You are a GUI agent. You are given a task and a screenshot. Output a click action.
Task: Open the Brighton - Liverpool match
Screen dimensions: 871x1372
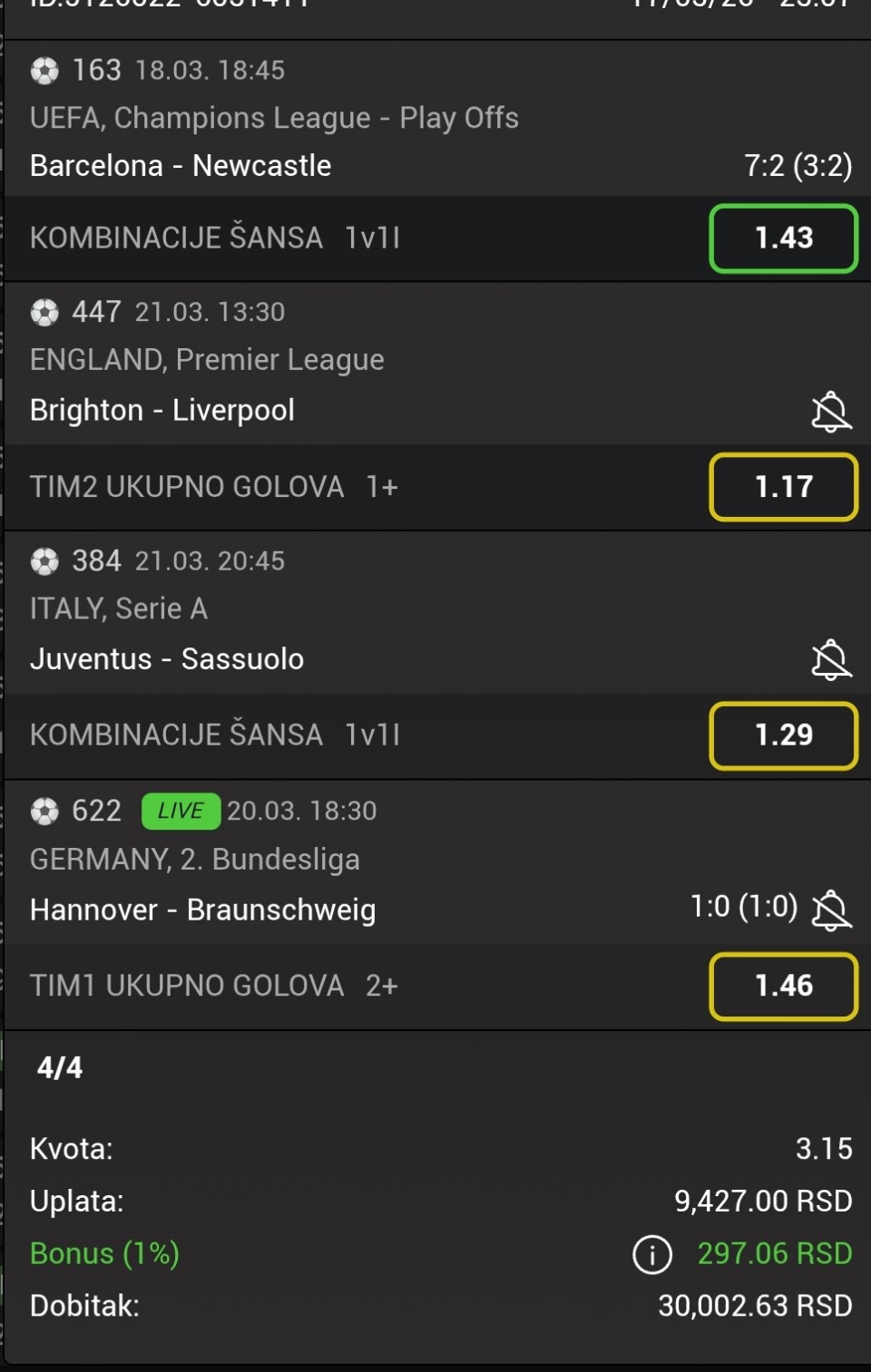point(162,411)
